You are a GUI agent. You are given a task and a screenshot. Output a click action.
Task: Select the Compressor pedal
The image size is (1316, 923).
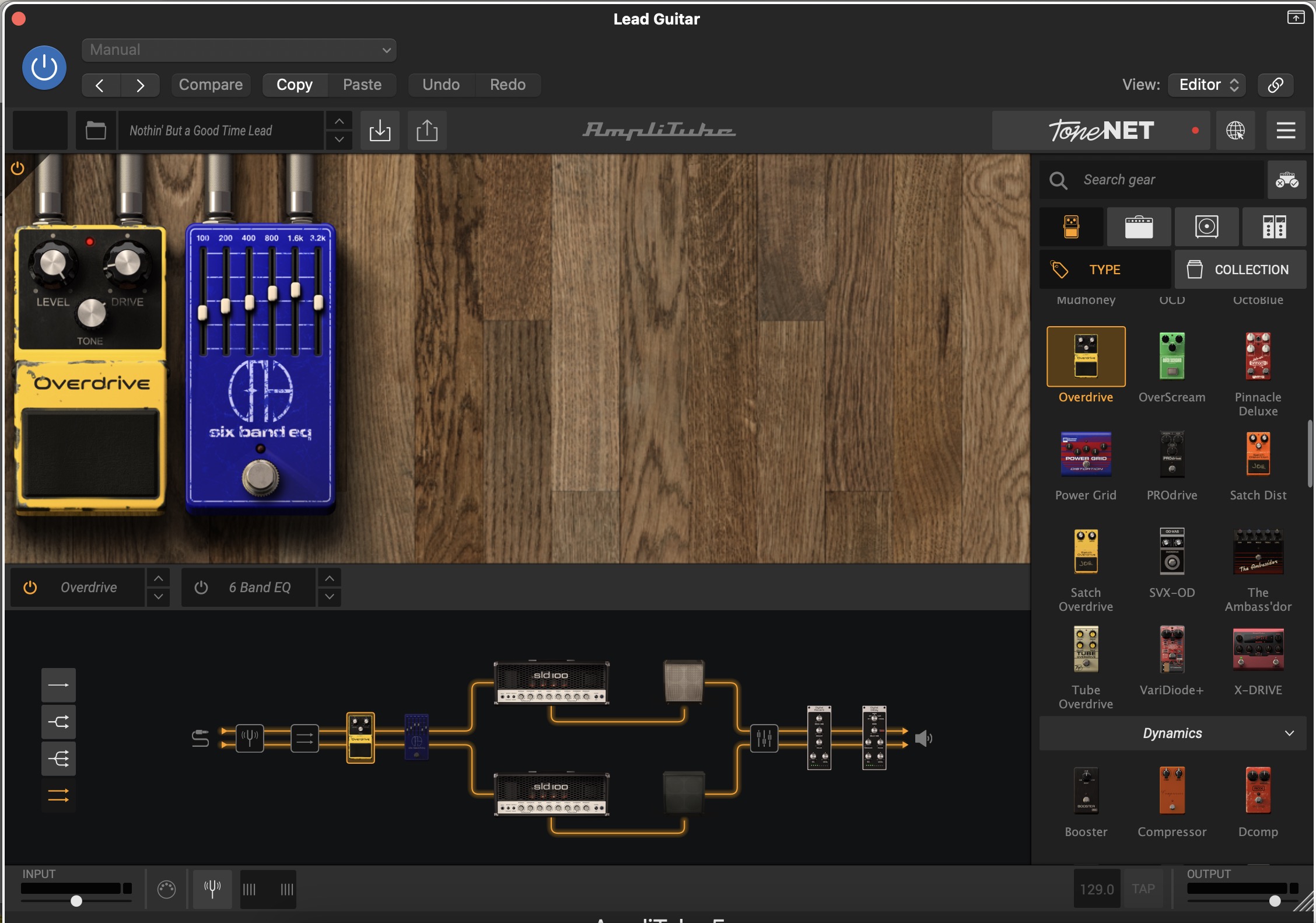pyautogui.click(x=1172, y=802)
